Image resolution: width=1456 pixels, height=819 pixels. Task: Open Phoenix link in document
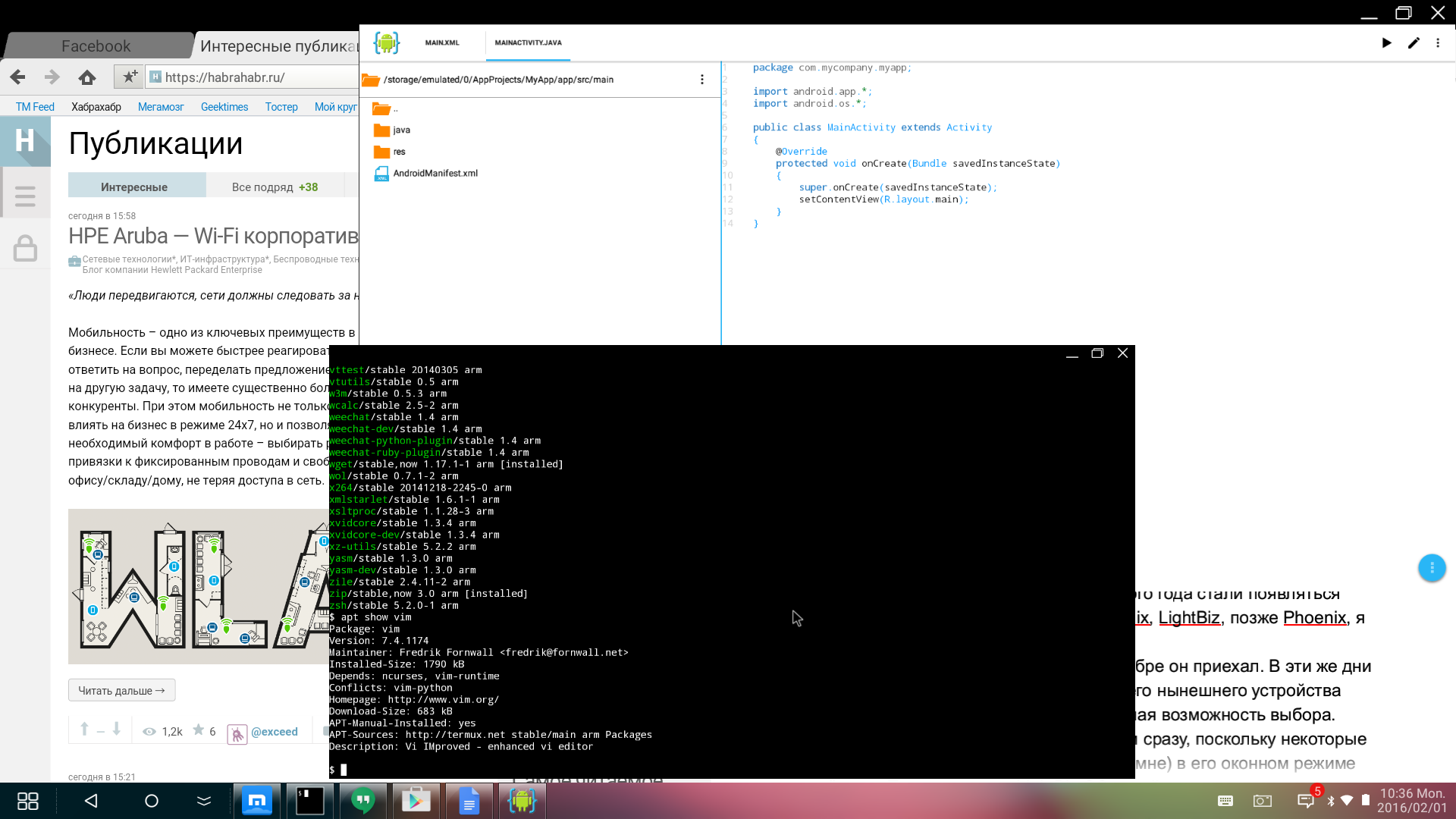click(1314, 618)
